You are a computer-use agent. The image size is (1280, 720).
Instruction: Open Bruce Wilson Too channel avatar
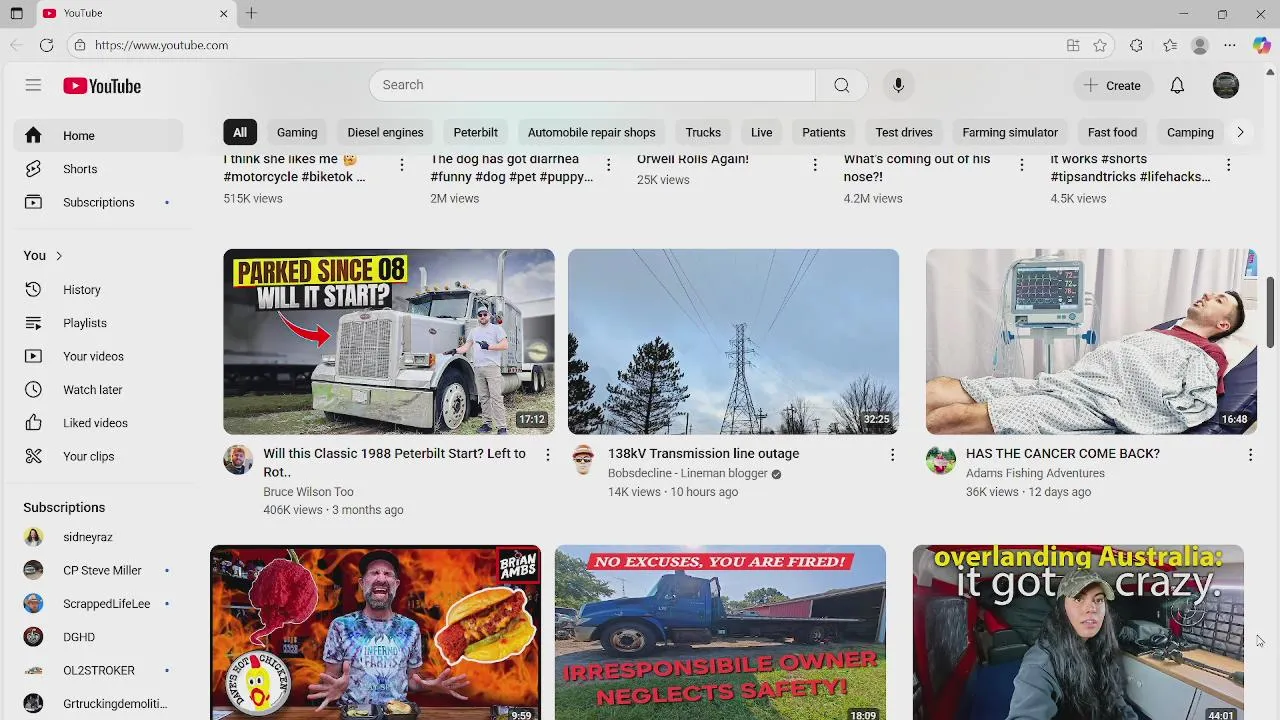[x=238, y=459]
